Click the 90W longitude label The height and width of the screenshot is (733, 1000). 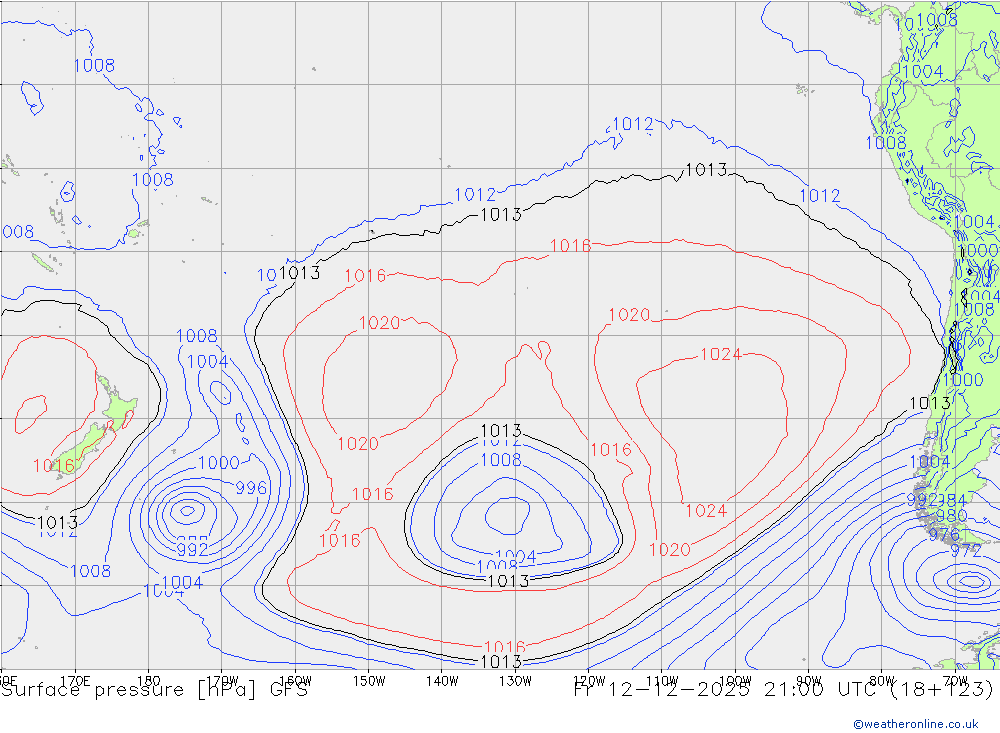tap(809, 681)
